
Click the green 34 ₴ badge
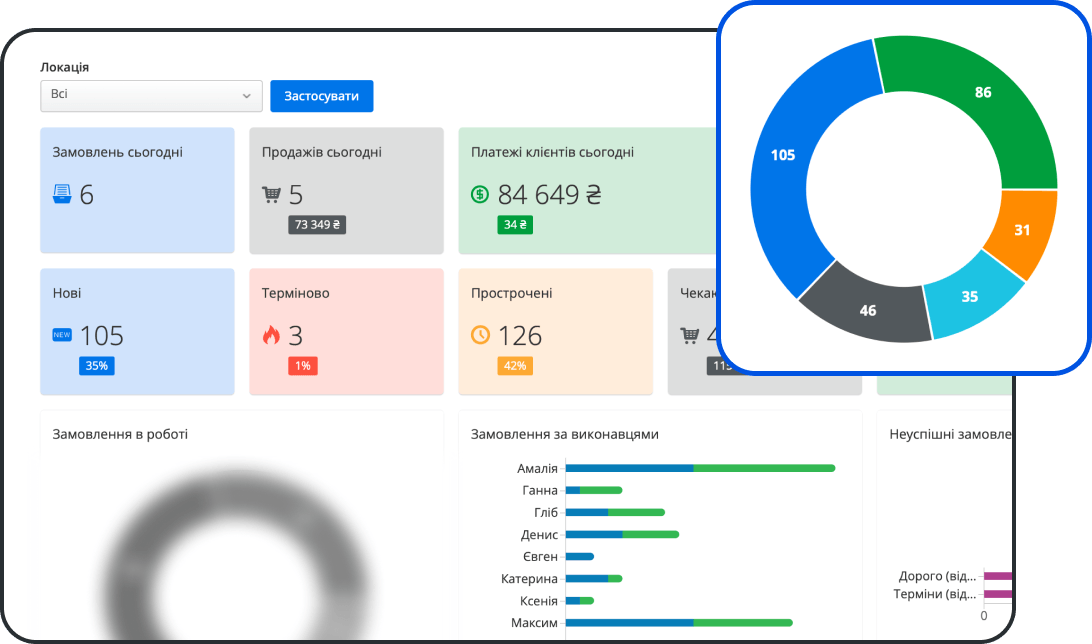tap(515, 225)
